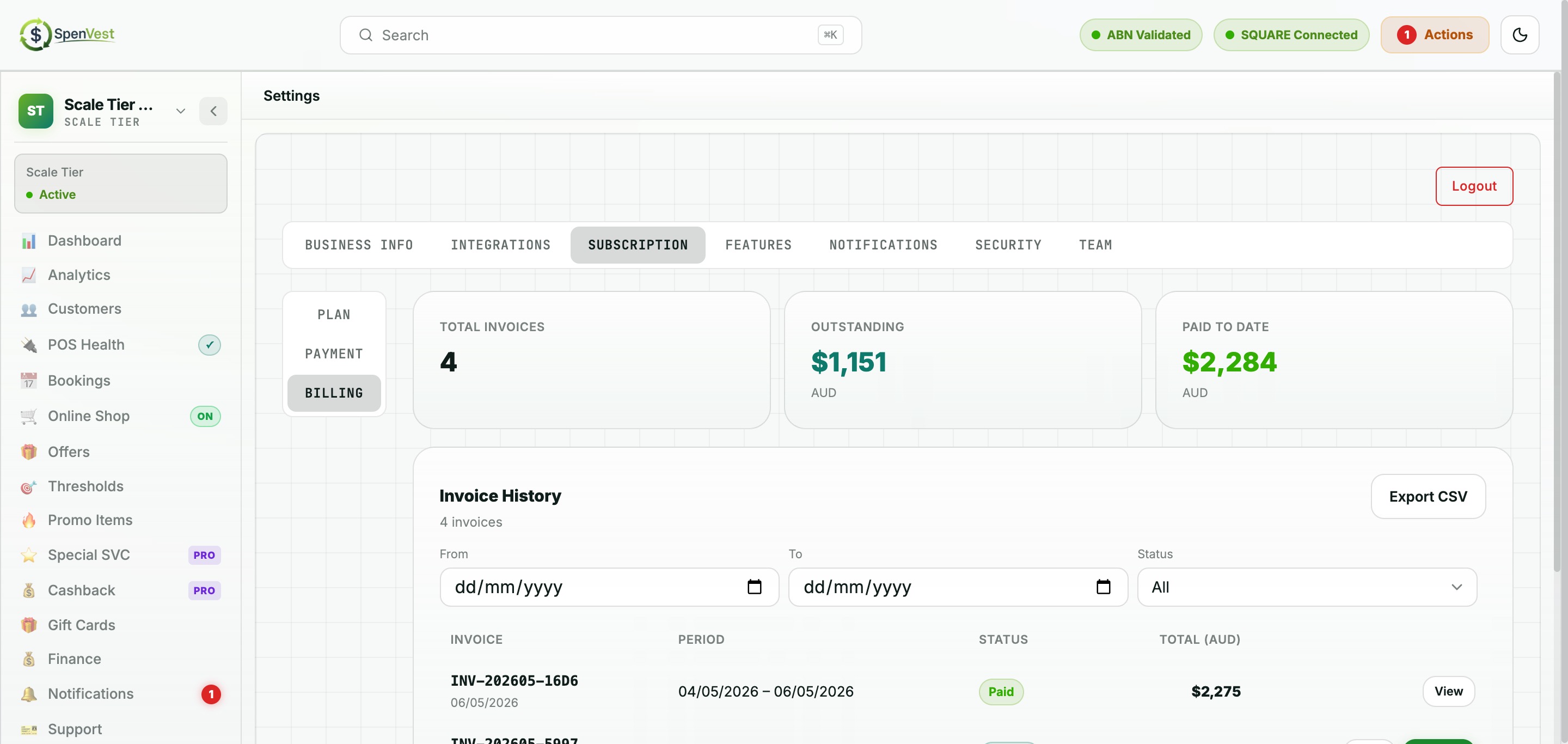Select the Payment sub-tab

(x=334, y=353)
